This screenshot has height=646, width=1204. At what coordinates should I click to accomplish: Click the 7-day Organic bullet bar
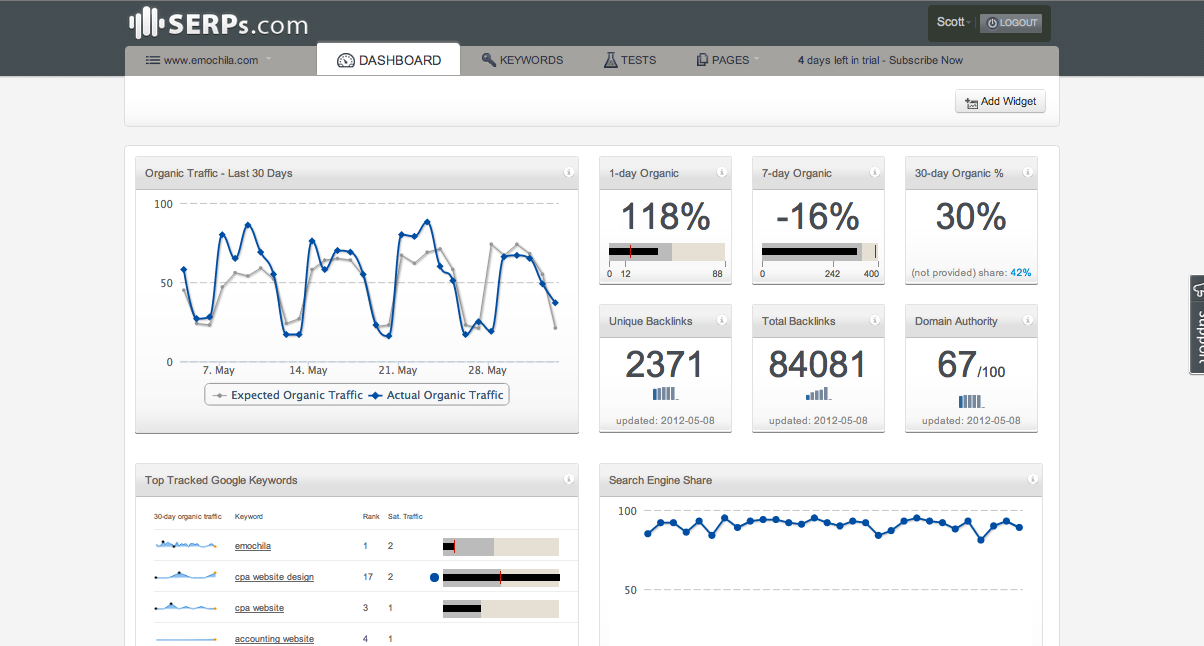pyautogui.click(x=820, y=251)
